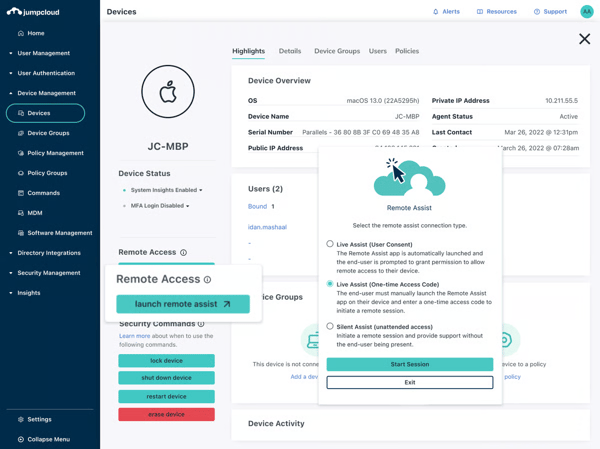Image resolution: width=600 pixels, height=449 pixels.
Task: Open Policy Groups in the sidebar
Action: click(x=43, y=173)
